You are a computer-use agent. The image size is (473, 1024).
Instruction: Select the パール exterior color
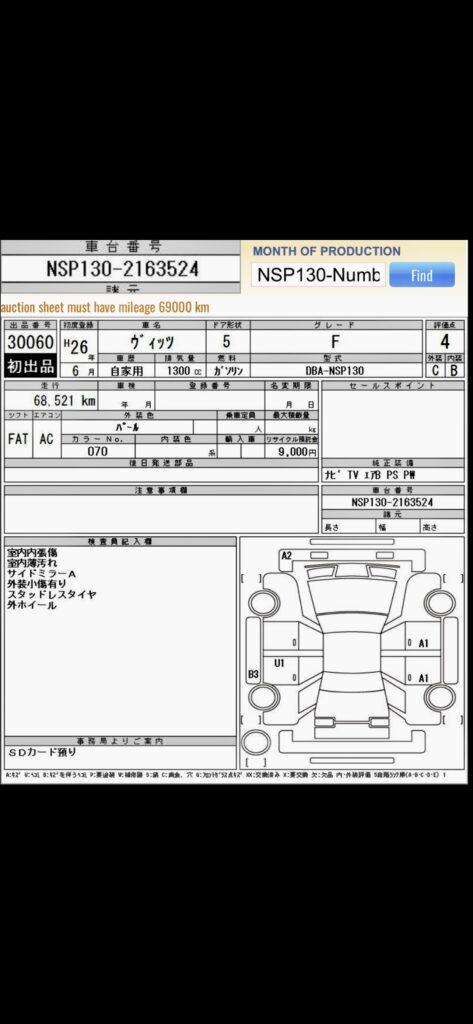tap(129, 426)
